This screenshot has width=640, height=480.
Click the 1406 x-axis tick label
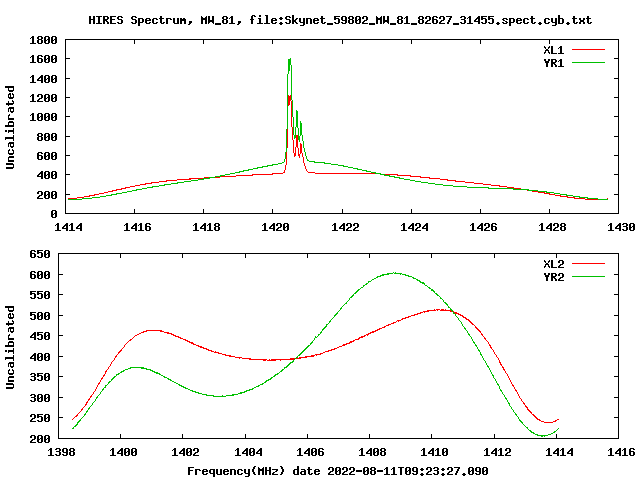pos(310,452)
